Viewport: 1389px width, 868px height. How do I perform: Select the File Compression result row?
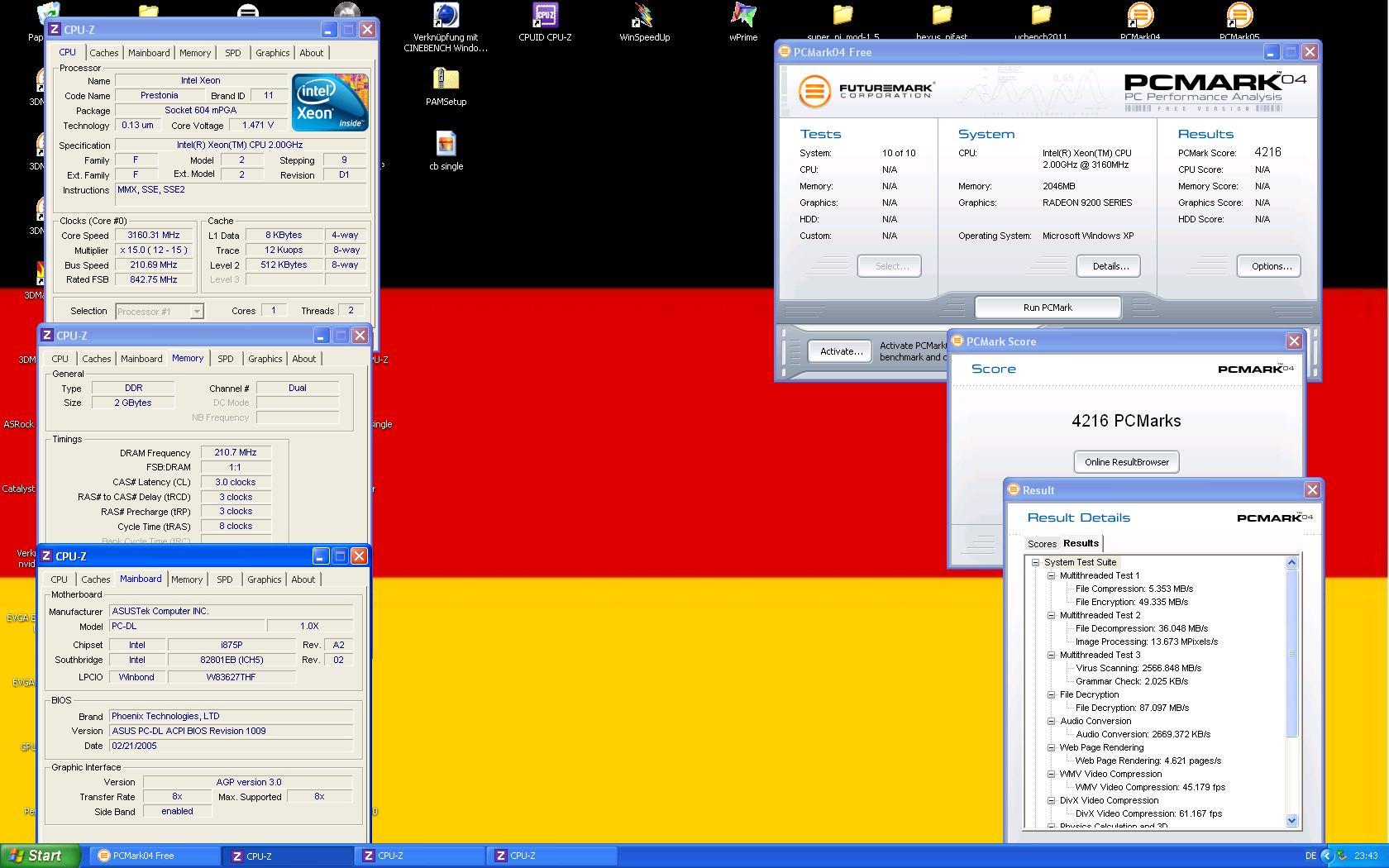pyautogui.click(x=1134, y=589)
